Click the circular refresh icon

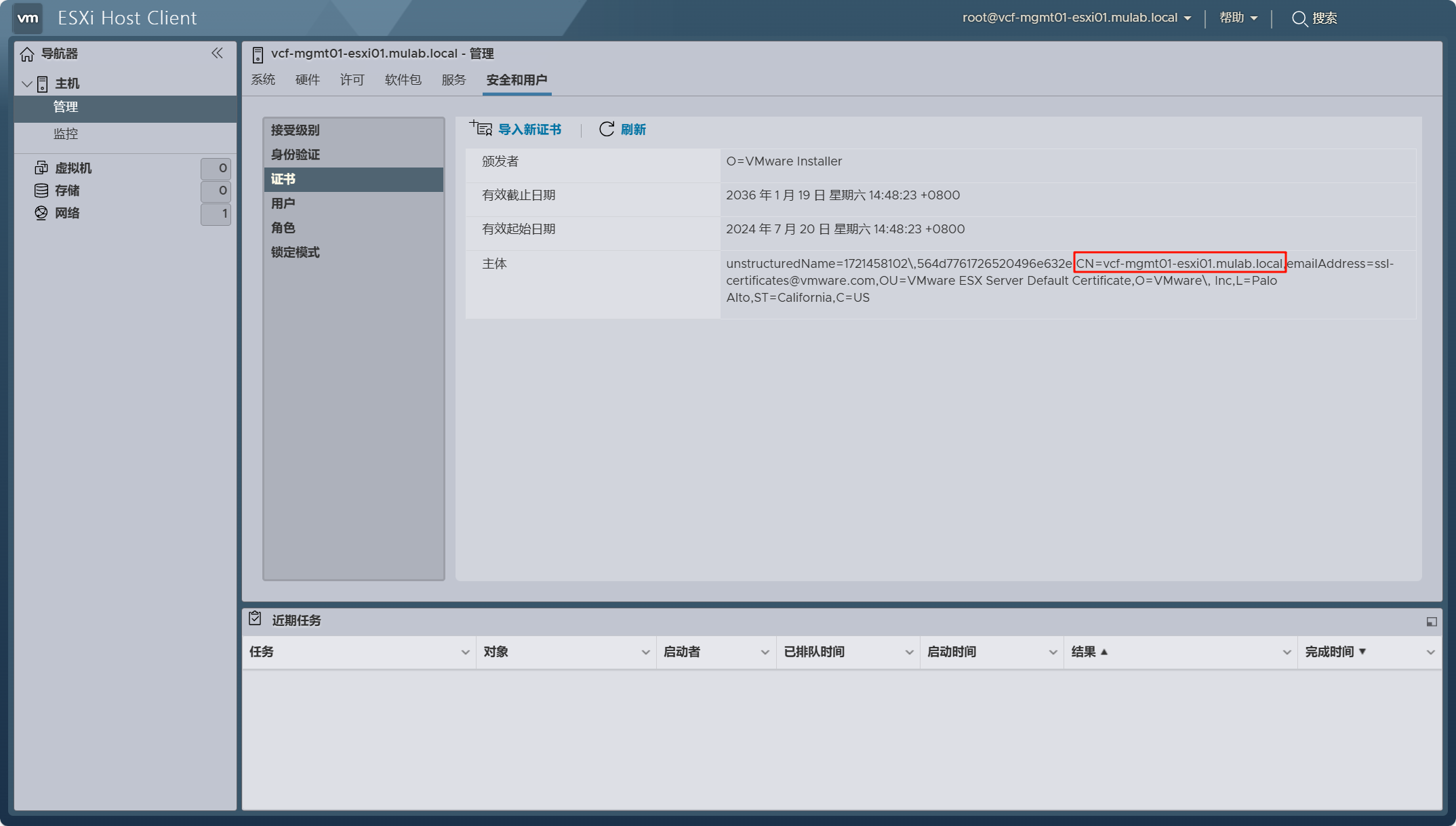point(607,129)
